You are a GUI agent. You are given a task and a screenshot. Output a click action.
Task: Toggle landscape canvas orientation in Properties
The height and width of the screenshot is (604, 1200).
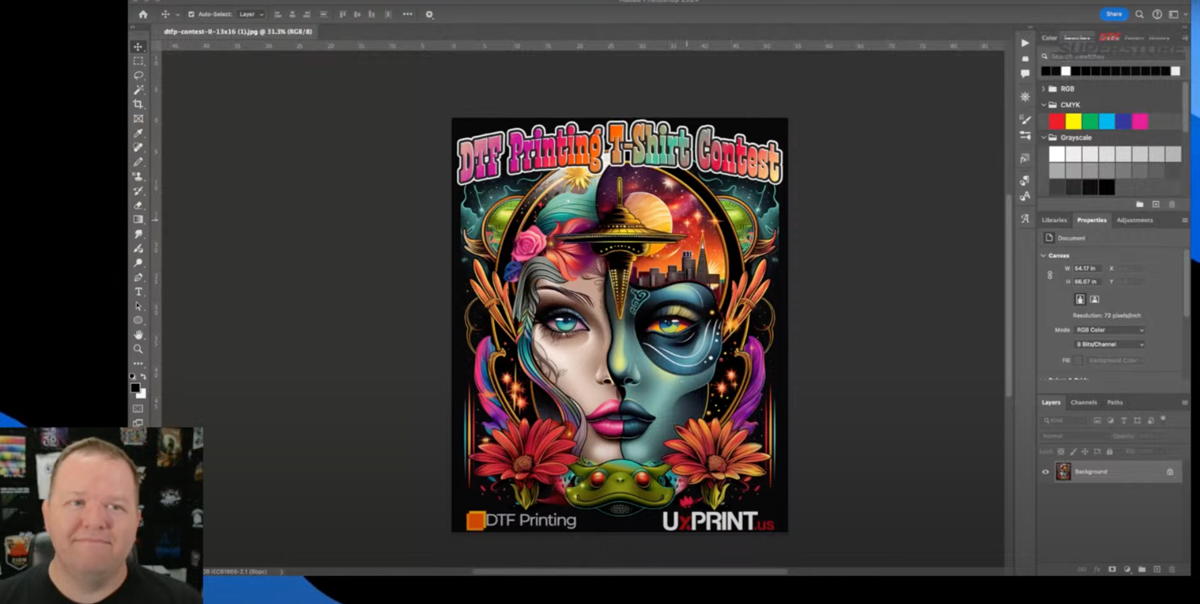[1093, 299]
